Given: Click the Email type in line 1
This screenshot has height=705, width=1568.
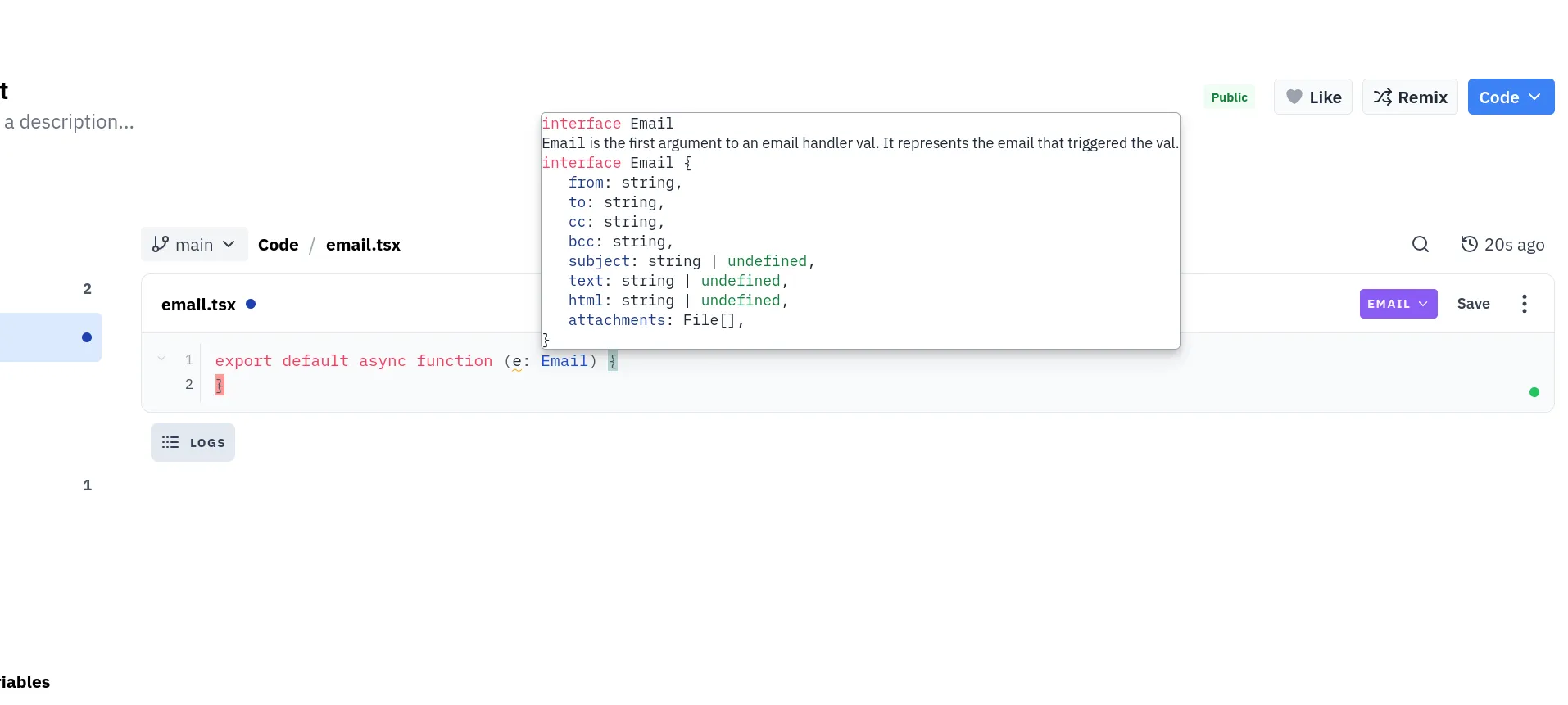Looking at the screenshot, I should (564, 361).
